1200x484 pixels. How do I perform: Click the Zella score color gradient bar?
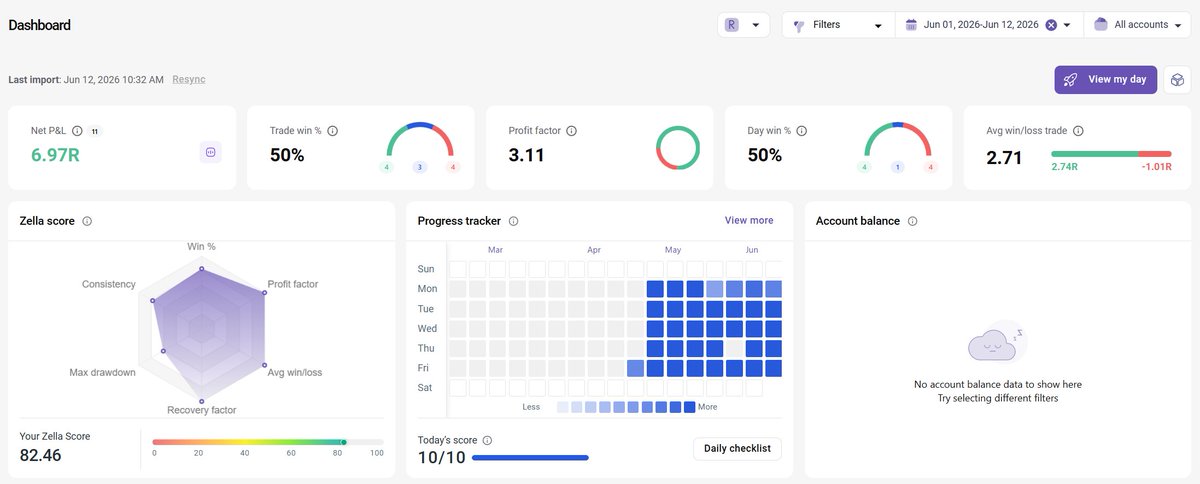(268, 441)
